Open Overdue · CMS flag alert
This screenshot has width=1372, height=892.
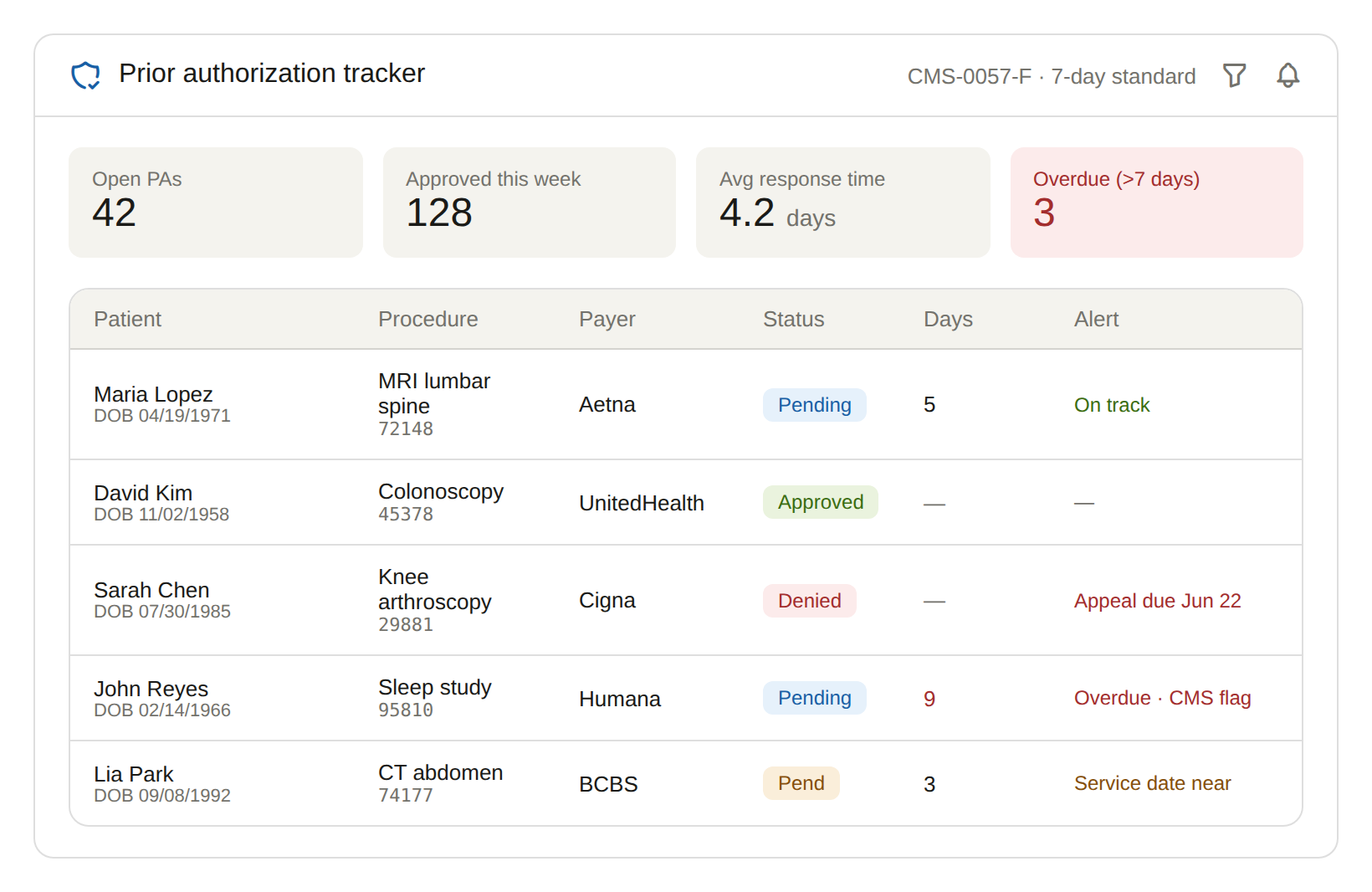[x=1163, y=698]
